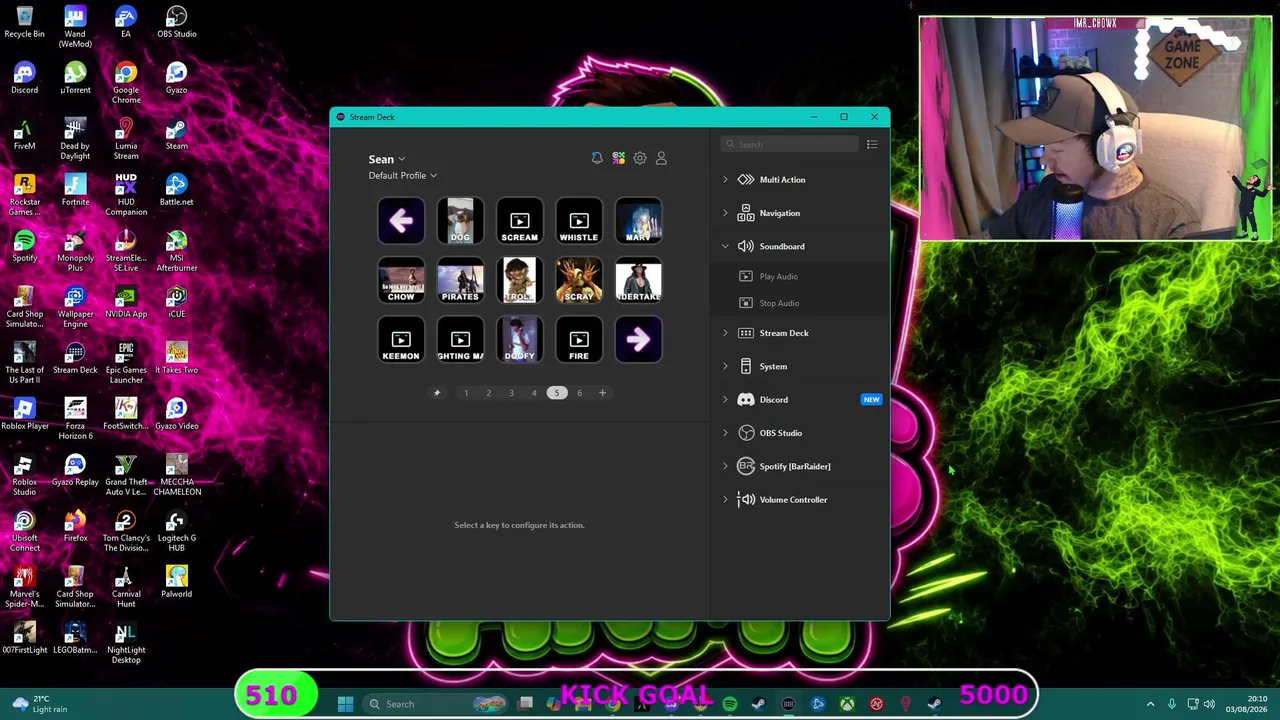
Task: Open Spotify from the taskbar
Action: tap(730, 704)
